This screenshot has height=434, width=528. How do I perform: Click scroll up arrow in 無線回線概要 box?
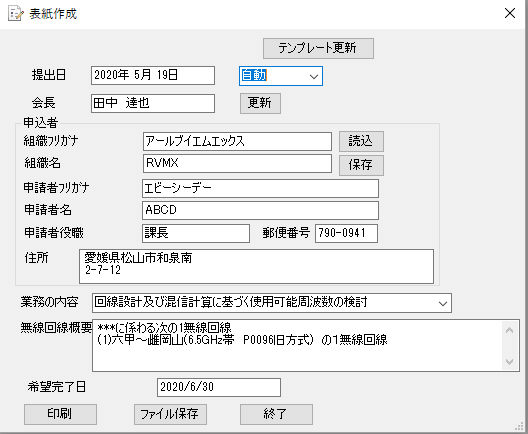coord(509,331)
